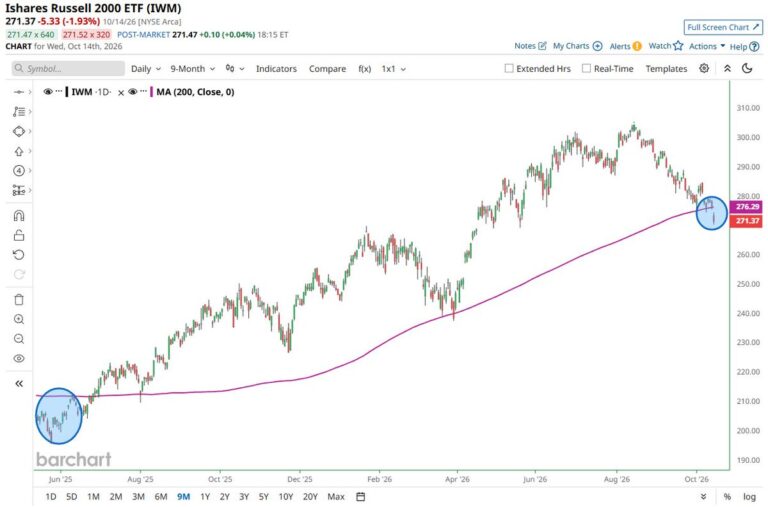Toggle MA 200 indicator visibility eye
This screenshot has height=507, width=768.
[x=132, y=92]
